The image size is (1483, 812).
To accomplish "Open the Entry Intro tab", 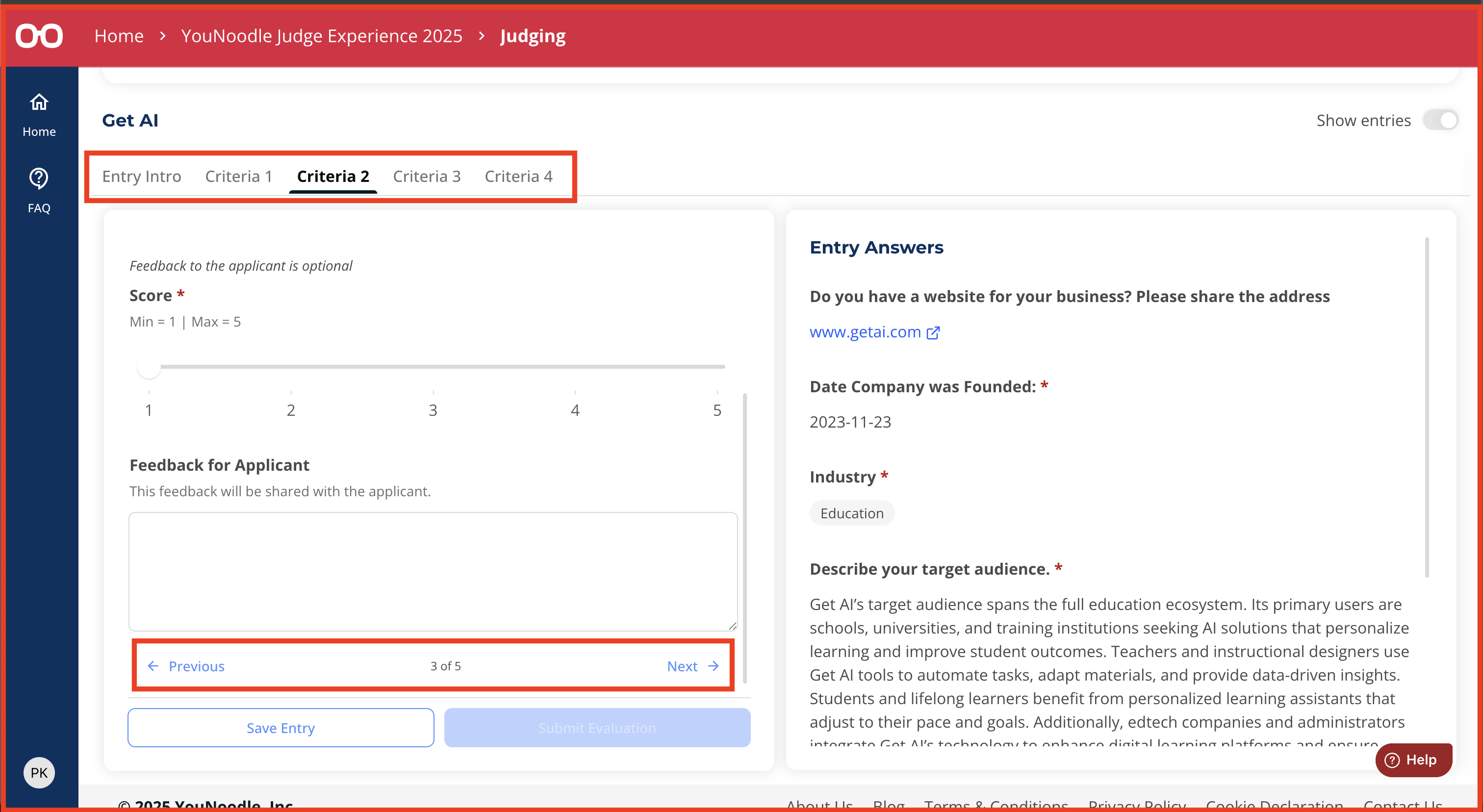I will click(142, 176).
